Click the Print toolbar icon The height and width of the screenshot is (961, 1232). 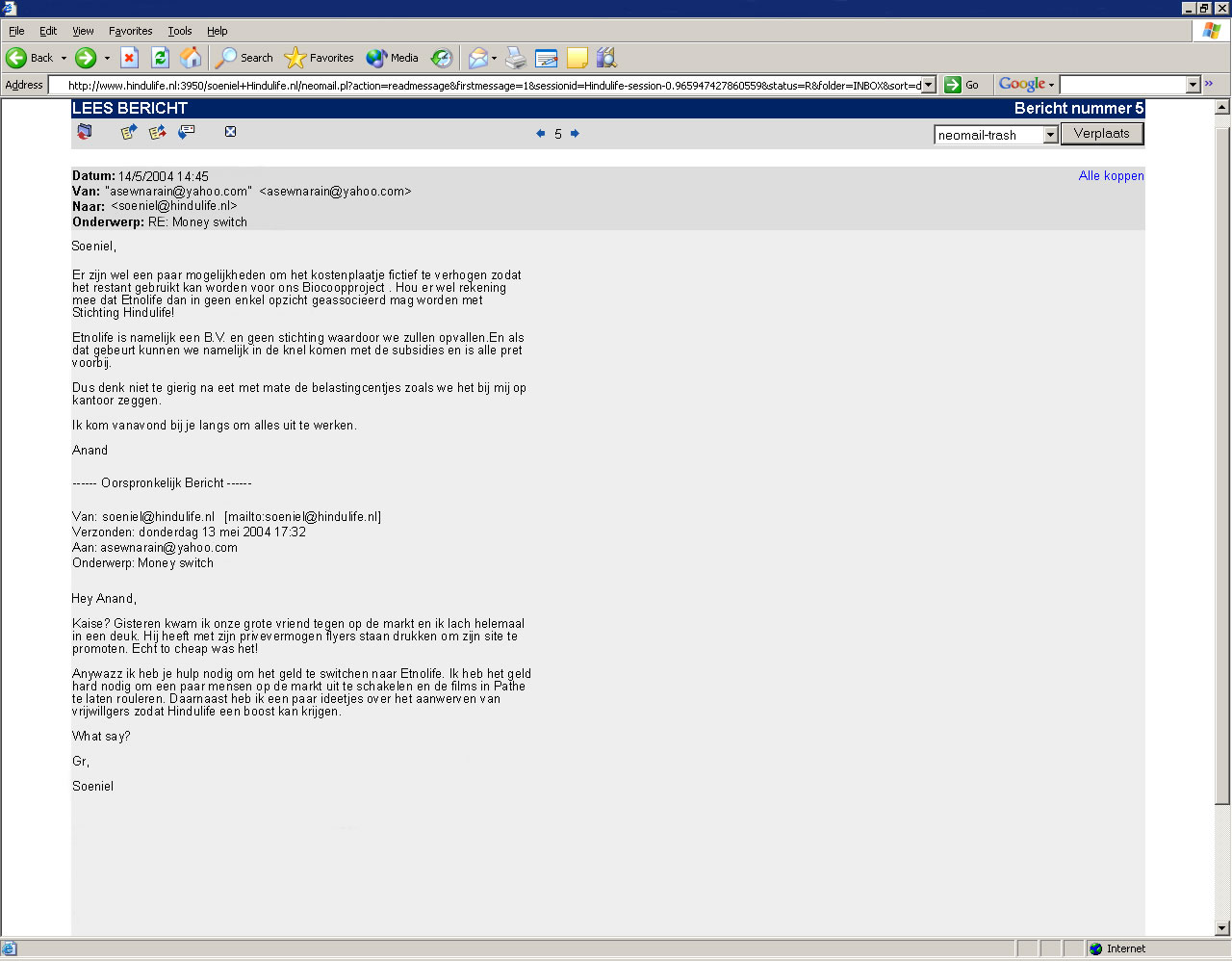[x=516, y=58]
